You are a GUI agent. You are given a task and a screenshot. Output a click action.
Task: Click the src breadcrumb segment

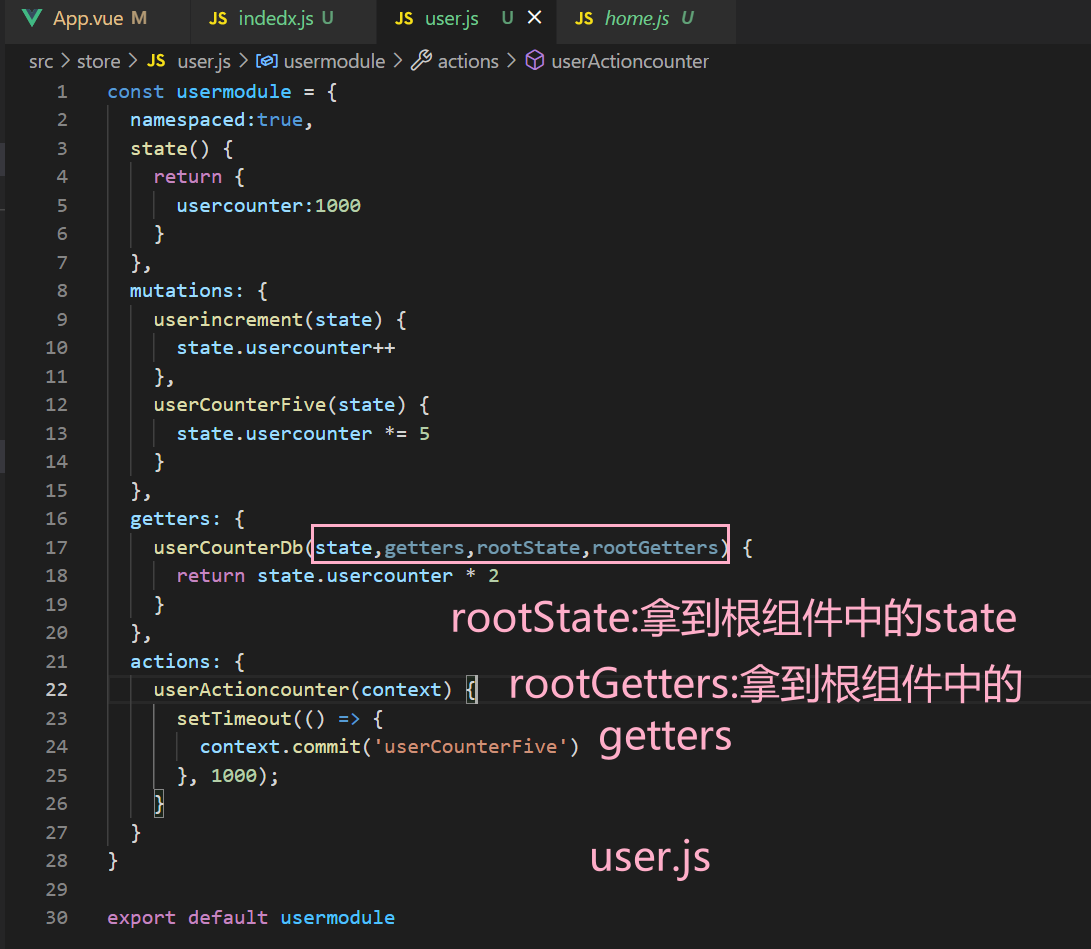point(41,61)
